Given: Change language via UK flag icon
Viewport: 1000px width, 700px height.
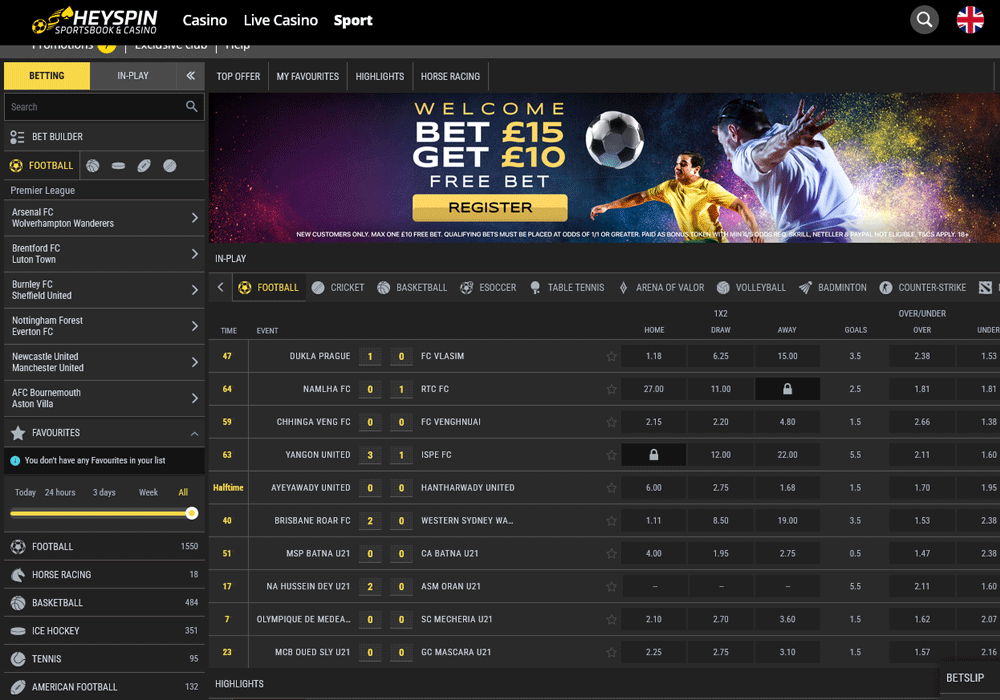Looking at the screenshot, I should [969, 20].
